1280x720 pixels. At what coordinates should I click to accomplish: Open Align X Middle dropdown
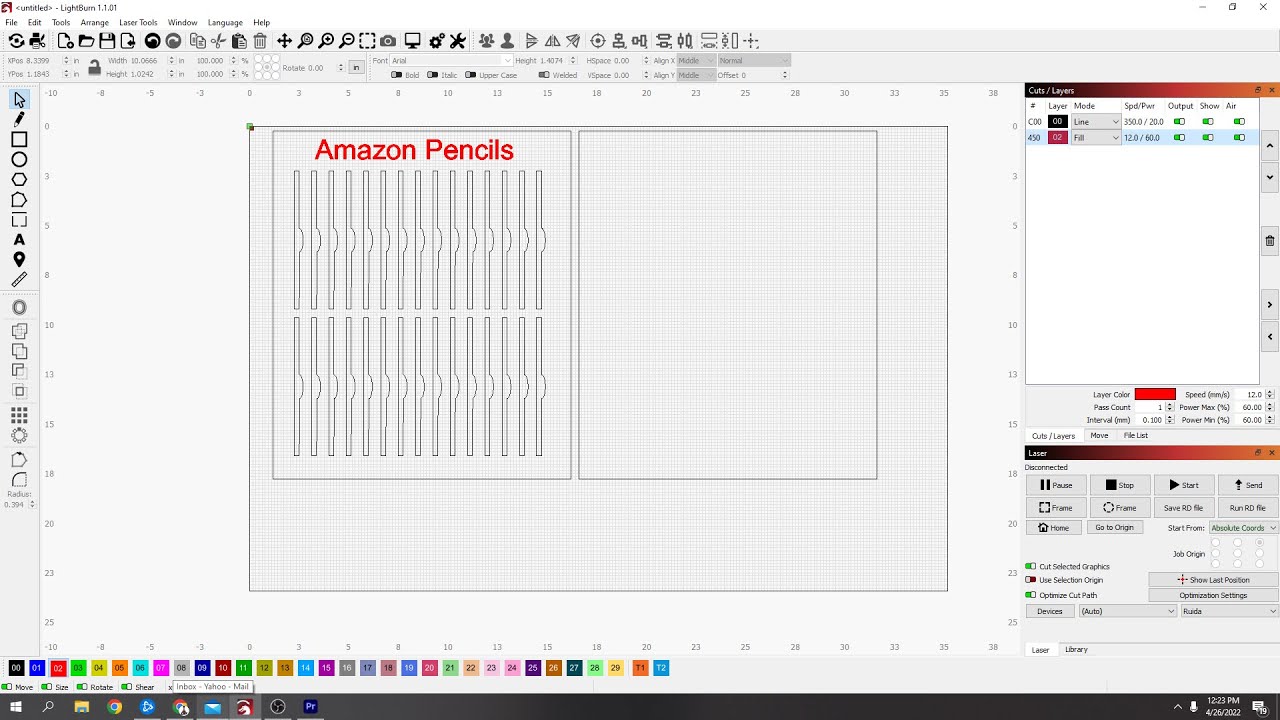coord(696,61)
